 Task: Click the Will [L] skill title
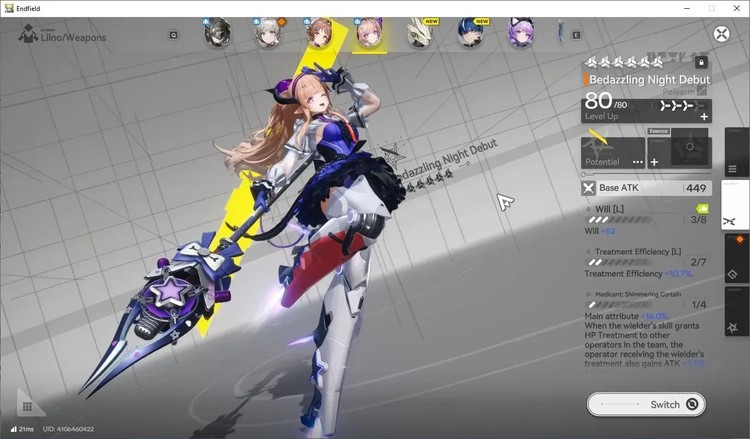609,209
